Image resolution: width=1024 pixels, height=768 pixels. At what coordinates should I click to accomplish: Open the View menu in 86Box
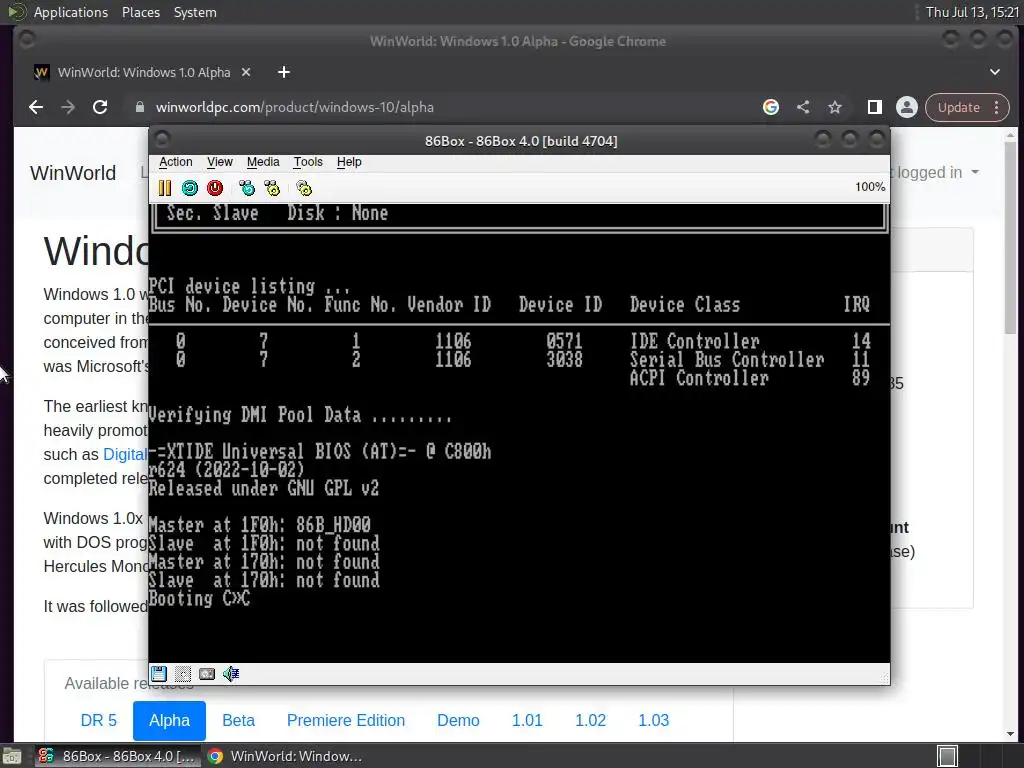click(219, 162)
